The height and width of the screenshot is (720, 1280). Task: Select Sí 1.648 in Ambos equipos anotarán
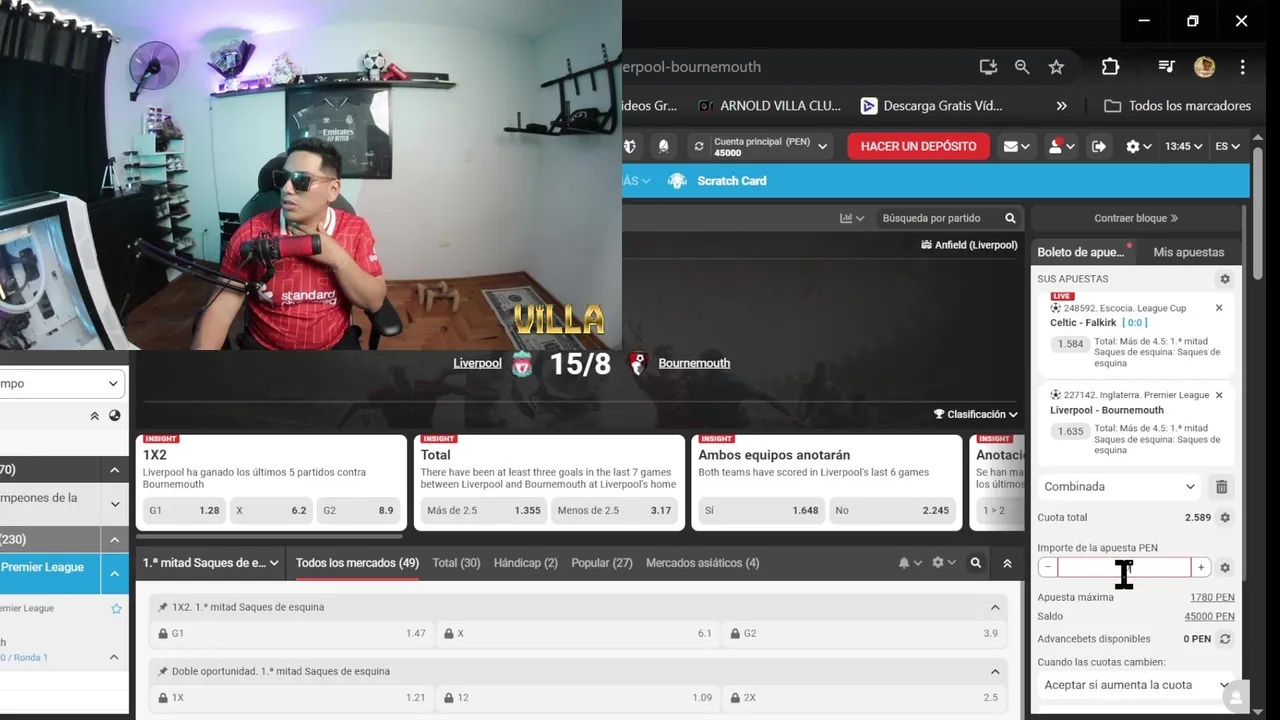761,510
